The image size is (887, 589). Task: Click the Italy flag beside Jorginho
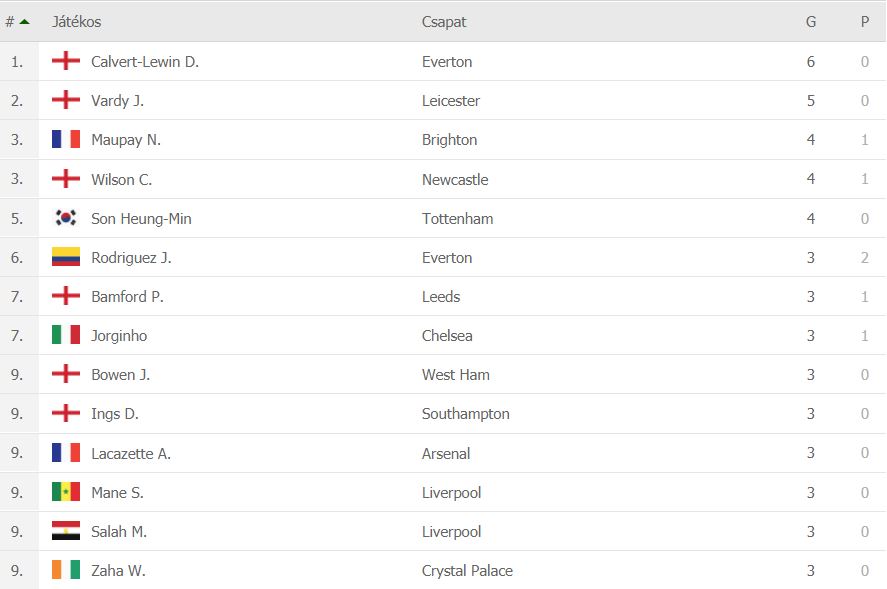point(66,335)
